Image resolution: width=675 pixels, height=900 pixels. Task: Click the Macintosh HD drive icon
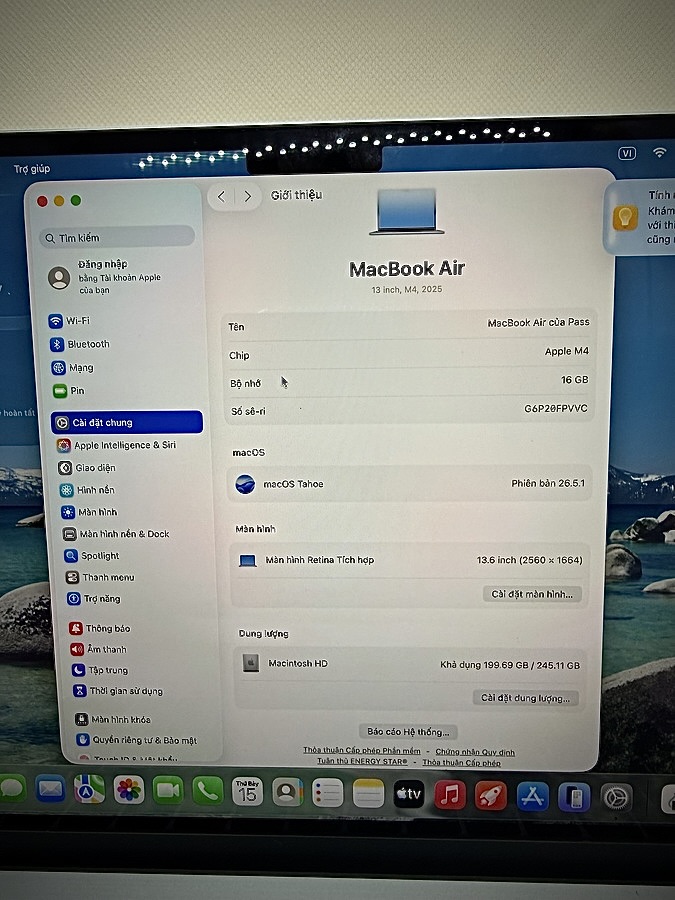(x=251, y=663)
